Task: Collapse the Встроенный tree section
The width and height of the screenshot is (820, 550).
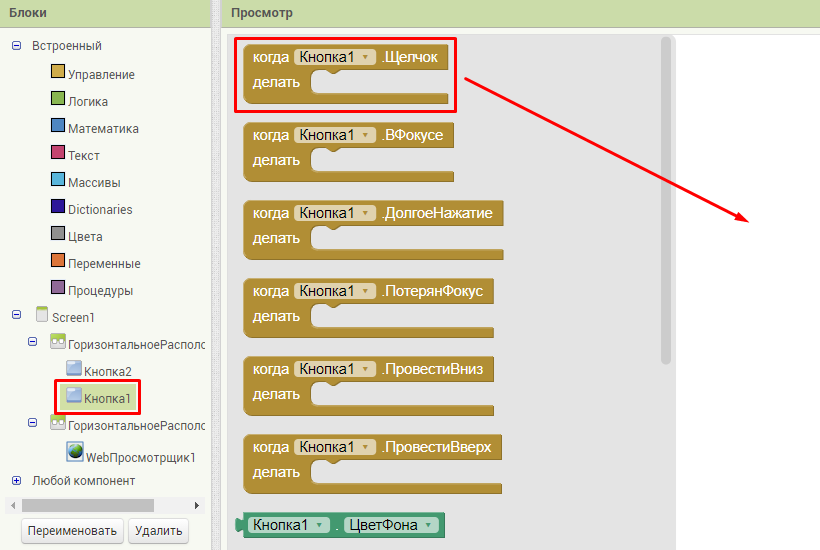Action: click(x=16, y=46)
